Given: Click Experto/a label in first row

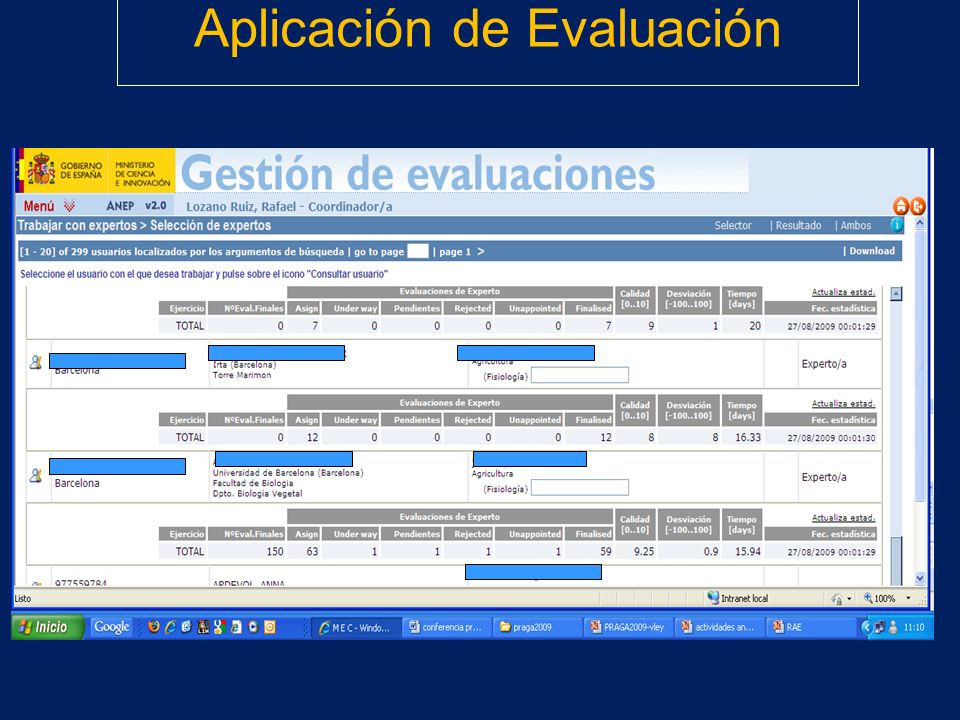Looking at the screenshot, I should (824, 364).
